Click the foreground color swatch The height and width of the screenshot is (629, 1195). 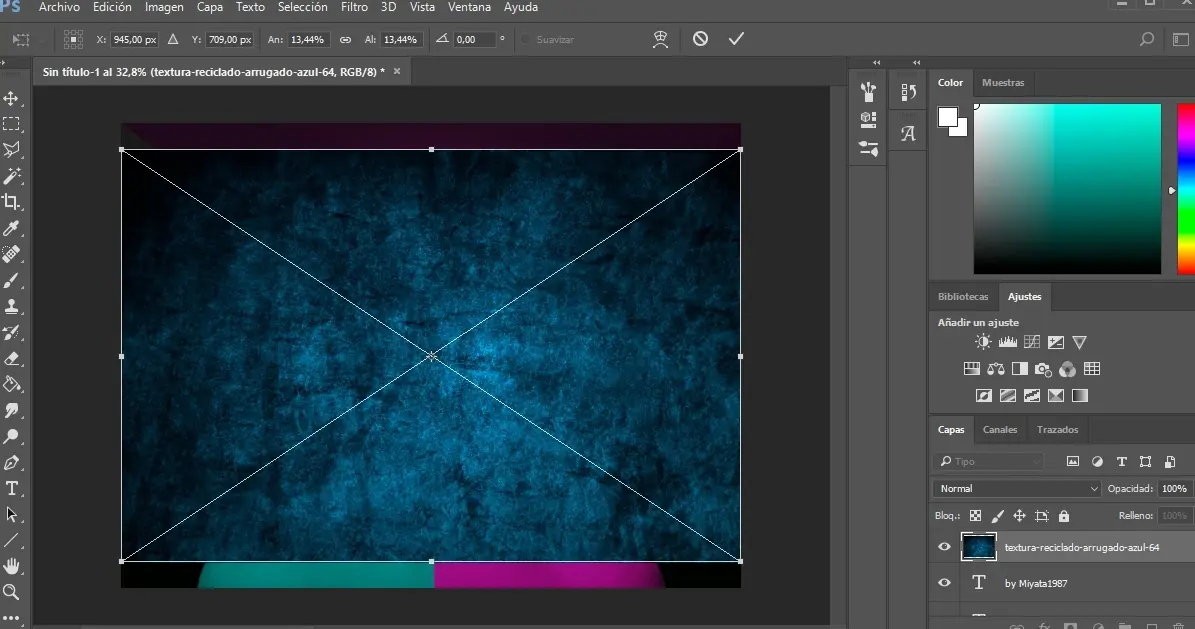point(947,117)
